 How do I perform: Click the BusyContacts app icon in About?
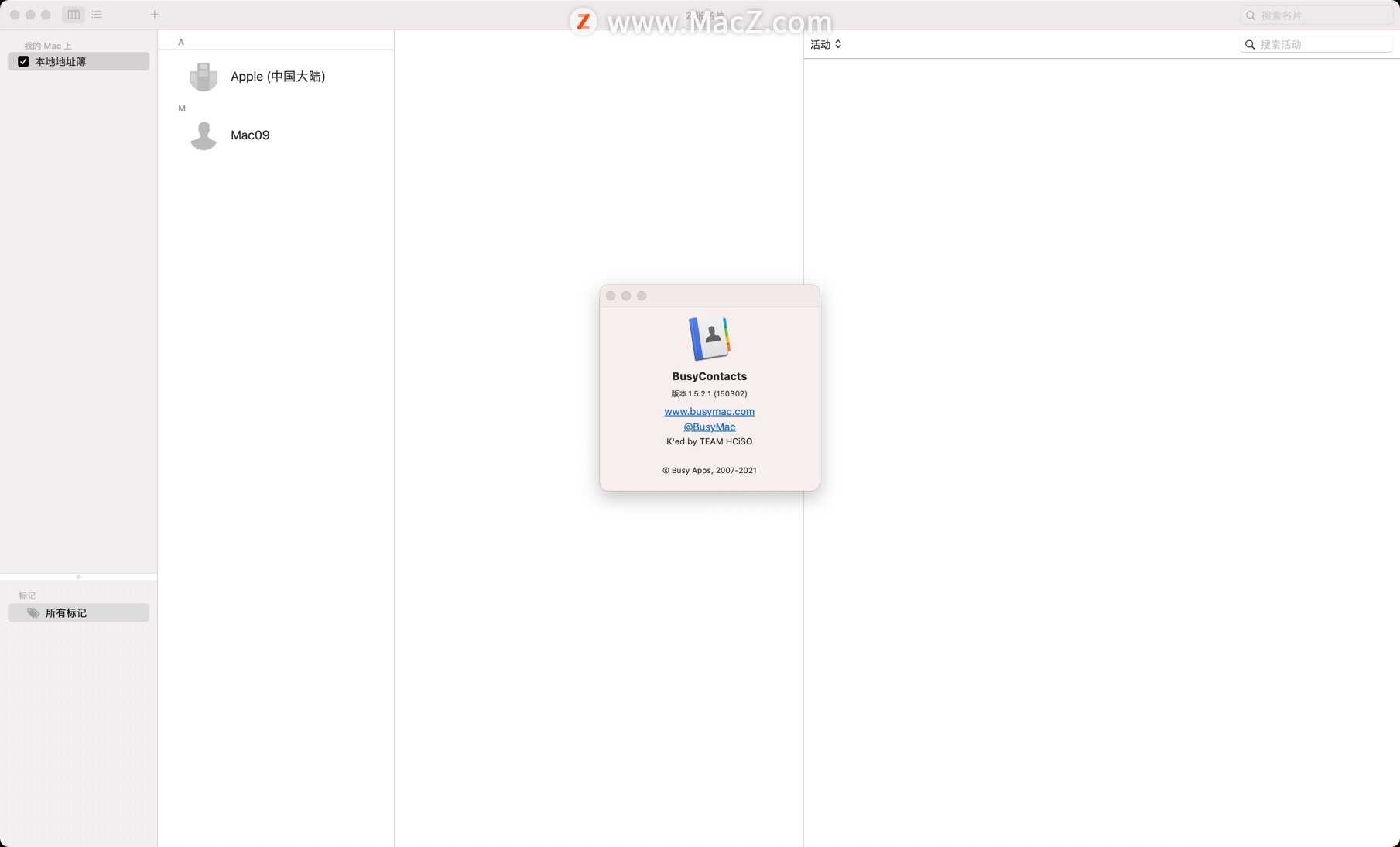(x=709, y=338)
